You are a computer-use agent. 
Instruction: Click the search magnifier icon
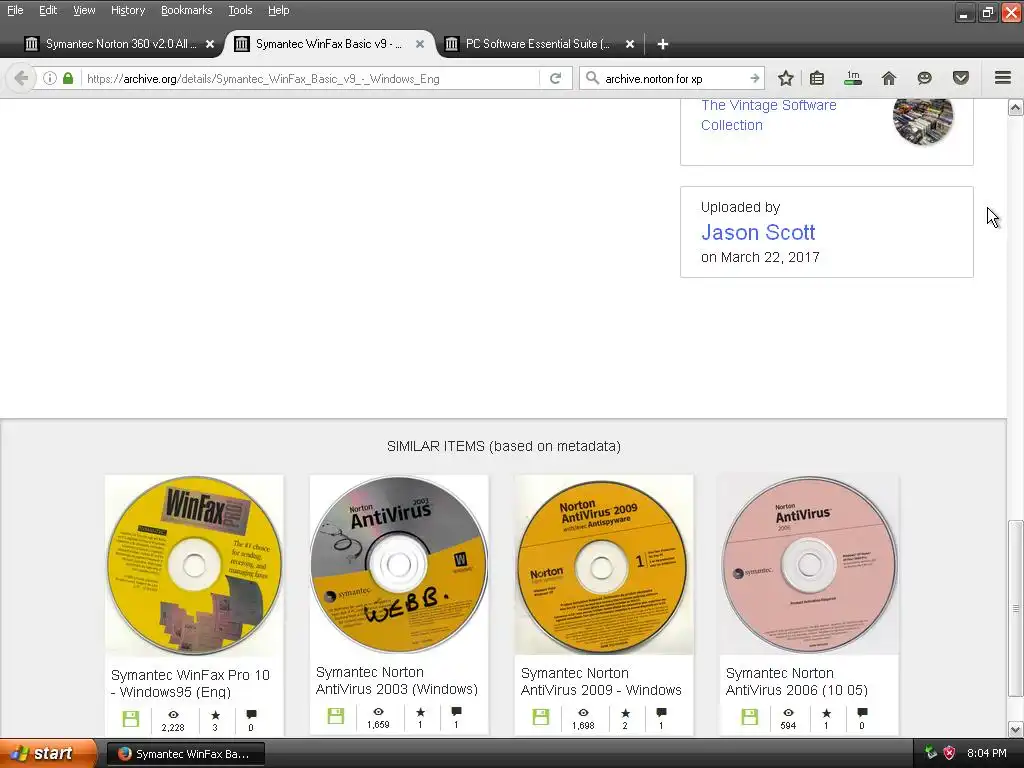click(x=592, y=78)
